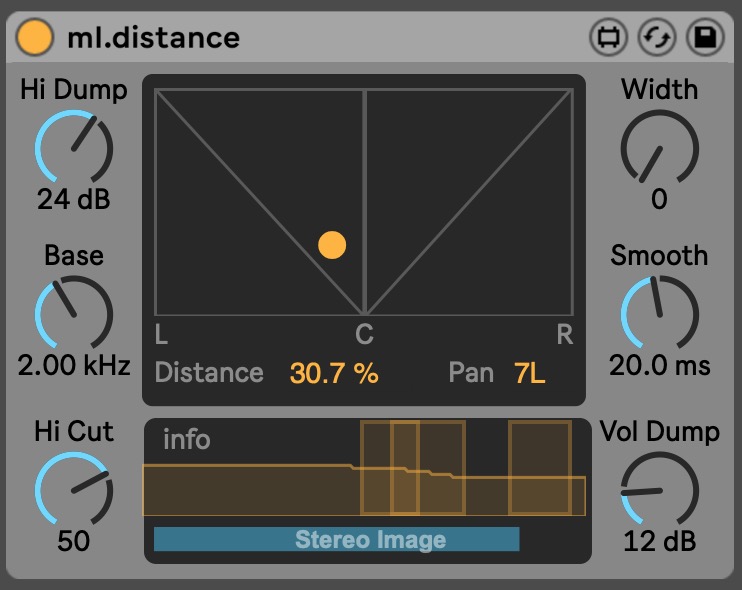Click the Width knob
Viewport: 742px width, 590px height.
[x=659, y=148]
